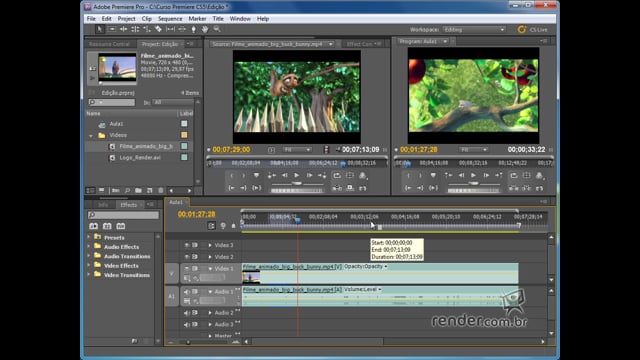Screen dimensions: 640x360
Task: Click the 32-bit color effects filter icon
Action: click(x=107, y=226)
